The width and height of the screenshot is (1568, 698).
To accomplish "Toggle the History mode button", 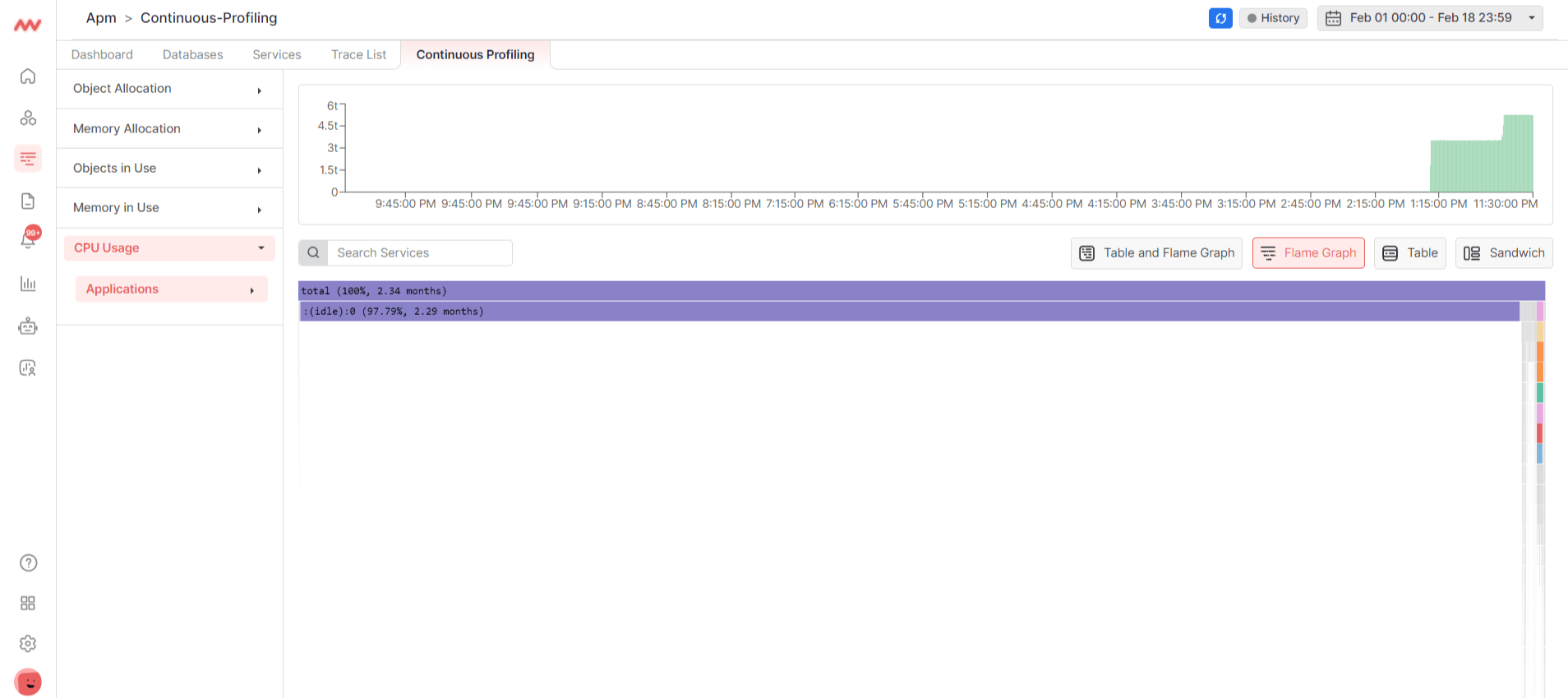I will (x=1273, y=18).
